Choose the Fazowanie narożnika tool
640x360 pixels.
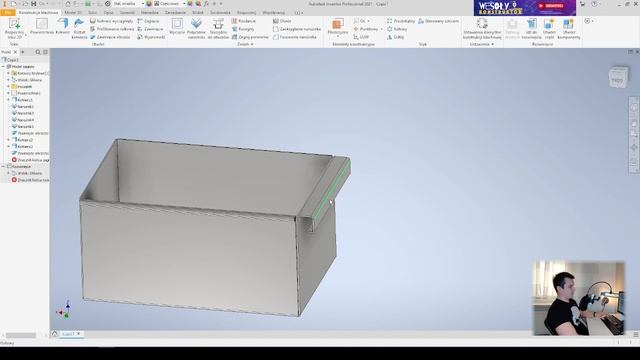pyautogui.click(x=295, y=37)
